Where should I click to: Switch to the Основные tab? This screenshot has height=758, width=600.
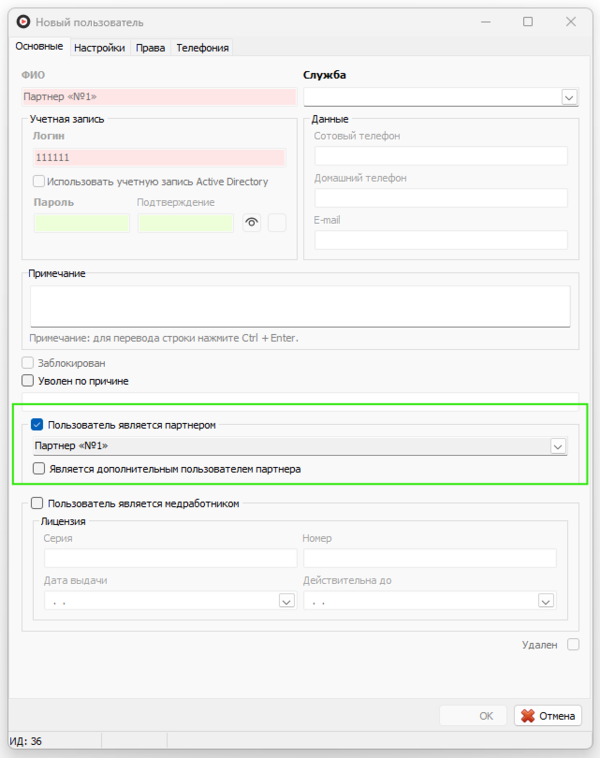coord(39,46)
